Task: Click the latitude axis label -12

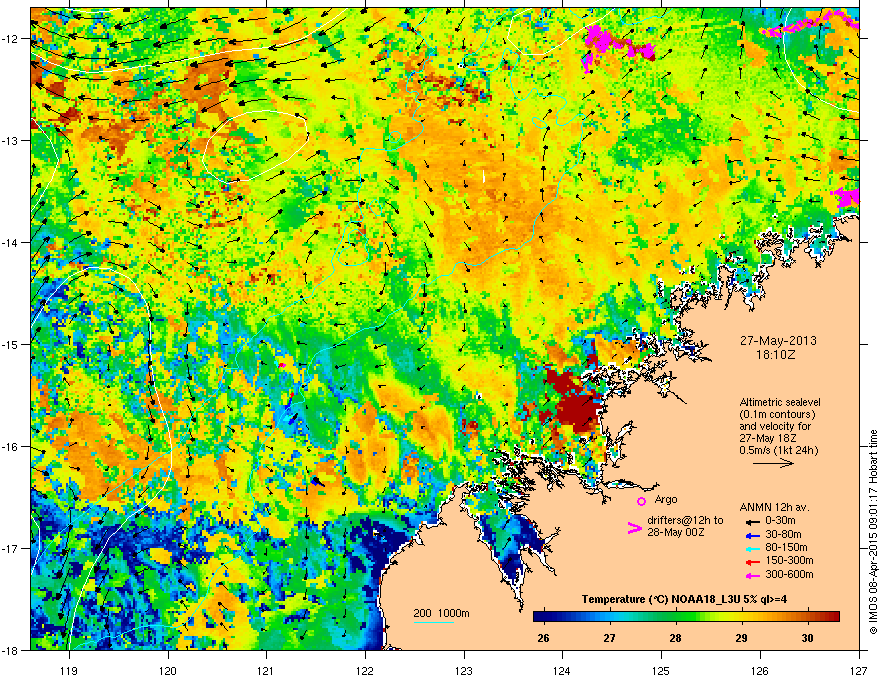Action: 11,38
